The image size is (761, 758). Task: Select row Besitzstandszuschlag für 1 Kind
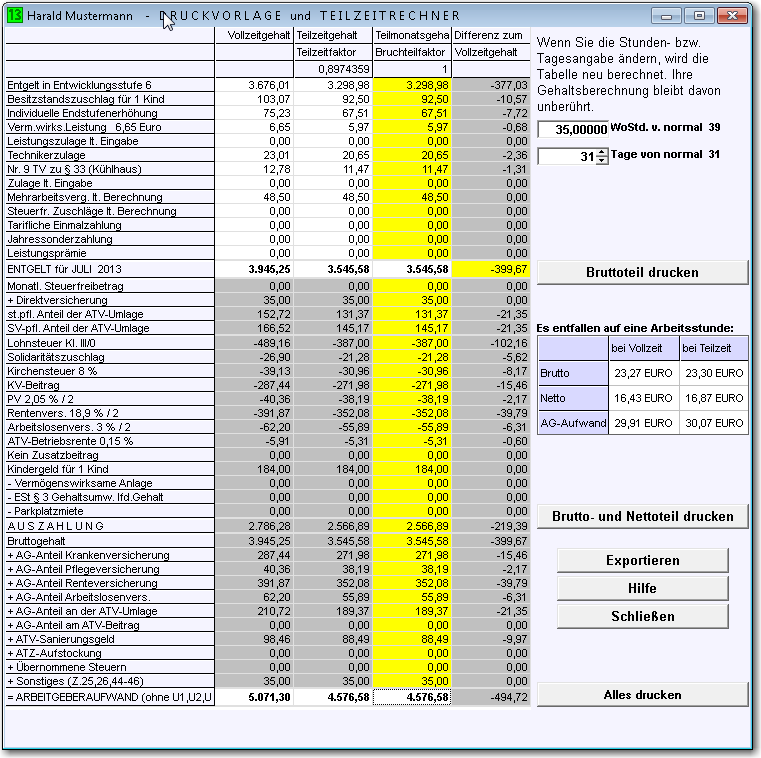(110, 99)
